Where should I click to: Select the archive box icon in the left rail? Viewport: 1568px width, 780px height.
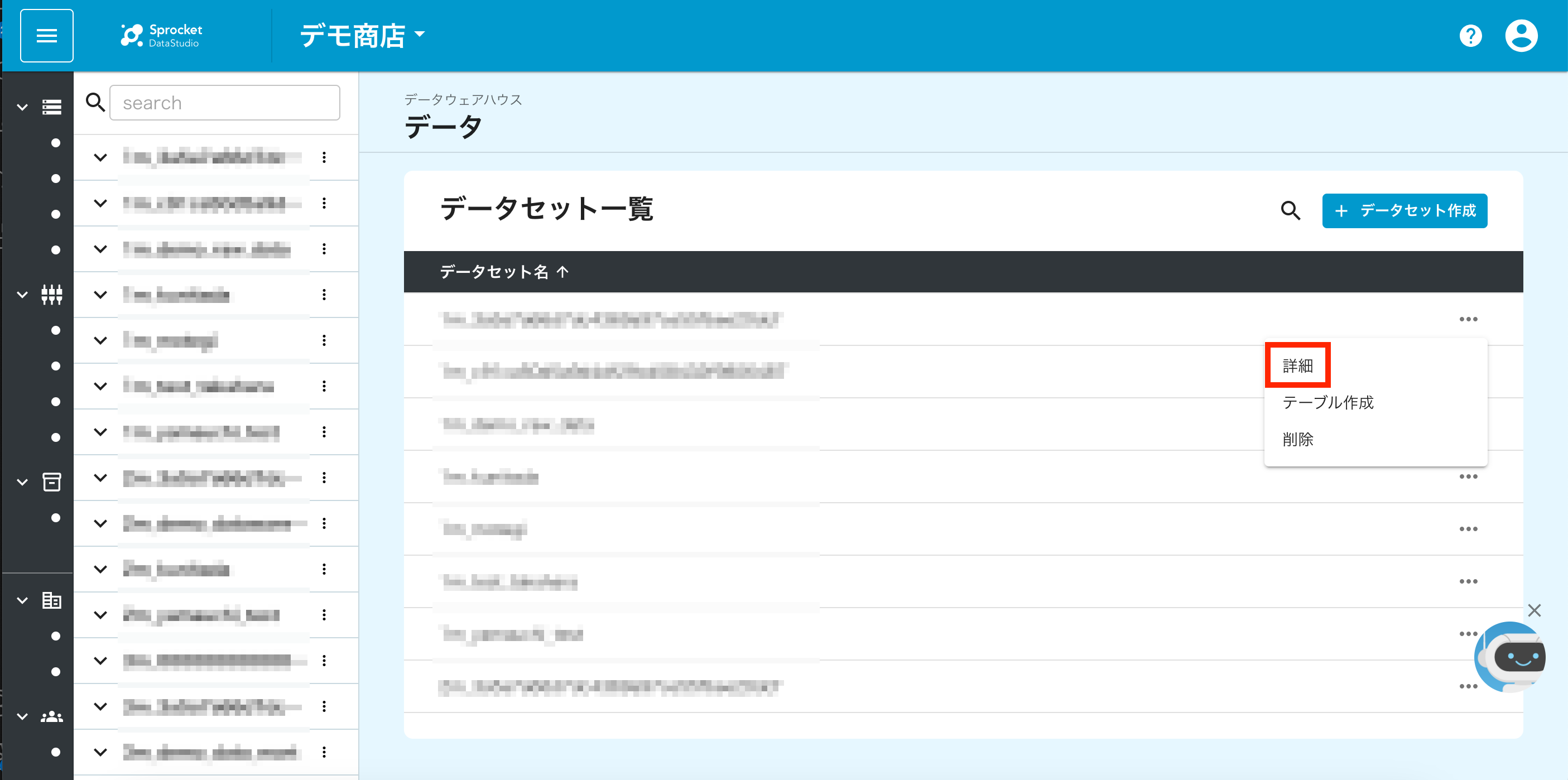coord(52,482)
